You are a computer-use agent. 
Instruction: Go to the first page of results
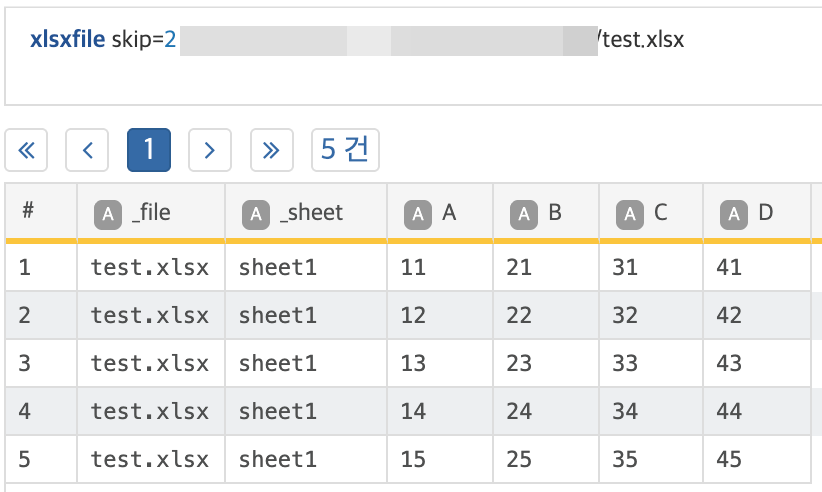[27, 150]
